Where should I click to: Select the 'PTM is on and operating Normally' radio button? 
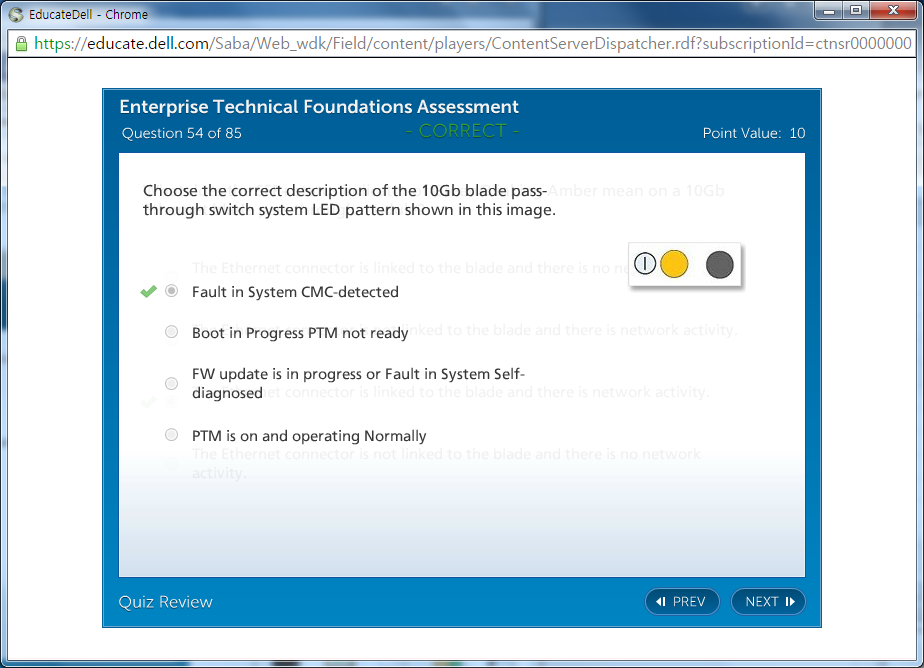(x=172, y=435)
